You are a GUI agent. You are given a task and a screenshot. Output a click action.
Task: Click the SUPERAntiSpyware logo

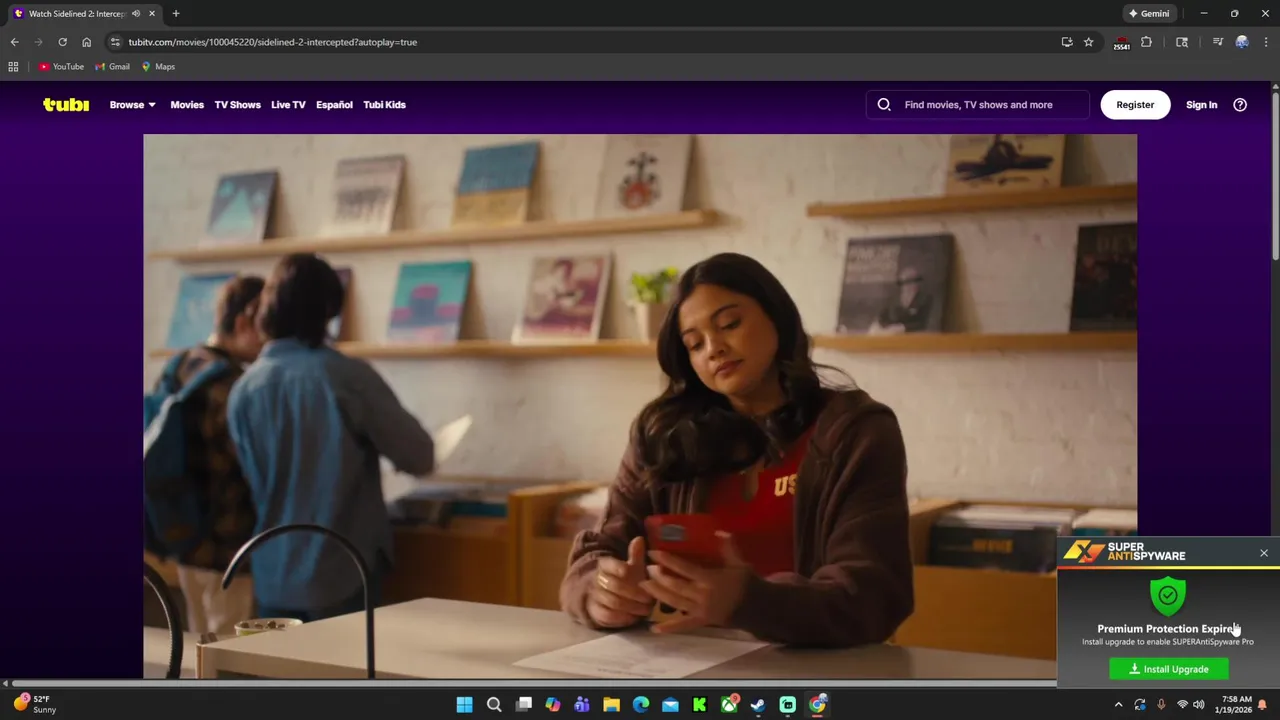click(1125, 552)
